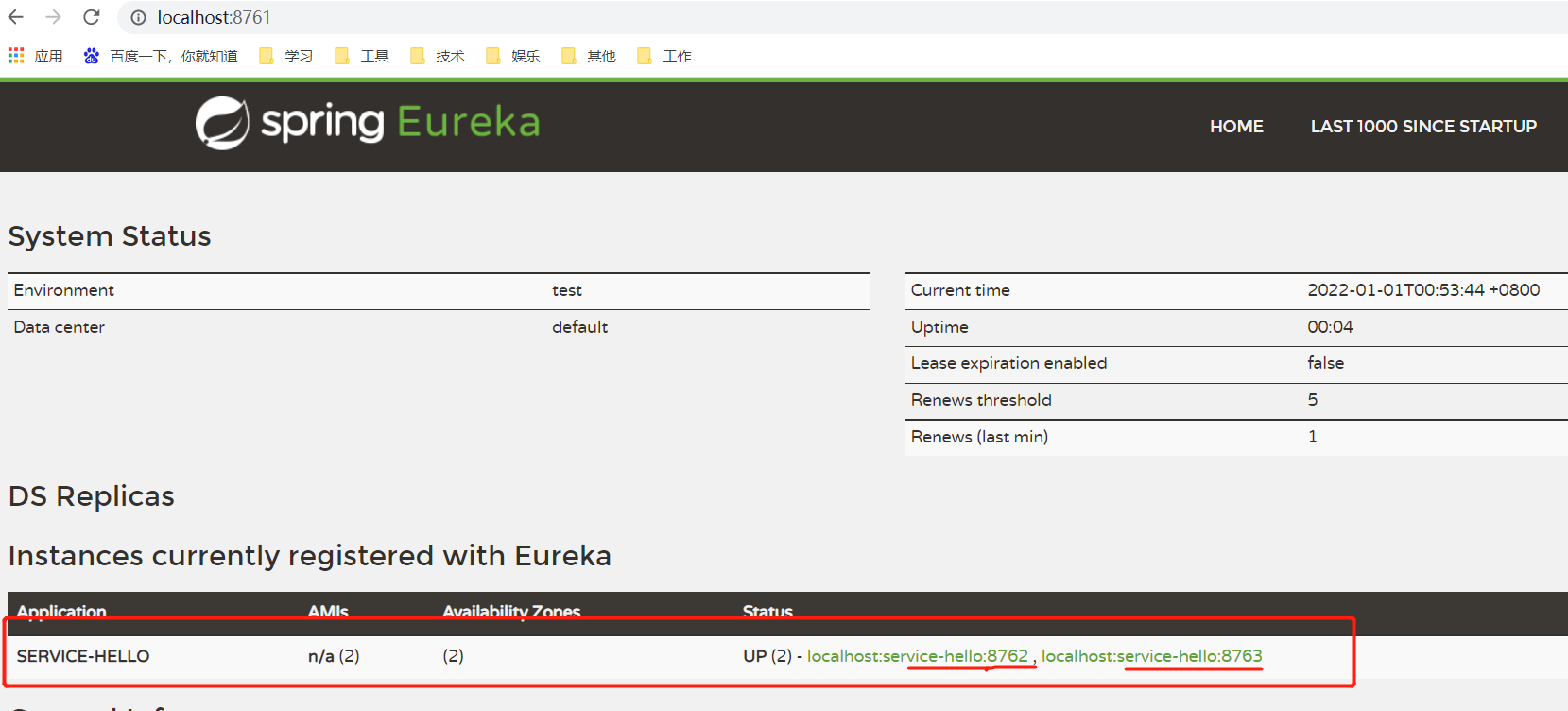Go to the HOME navigation item

(x=1236, y=127)
